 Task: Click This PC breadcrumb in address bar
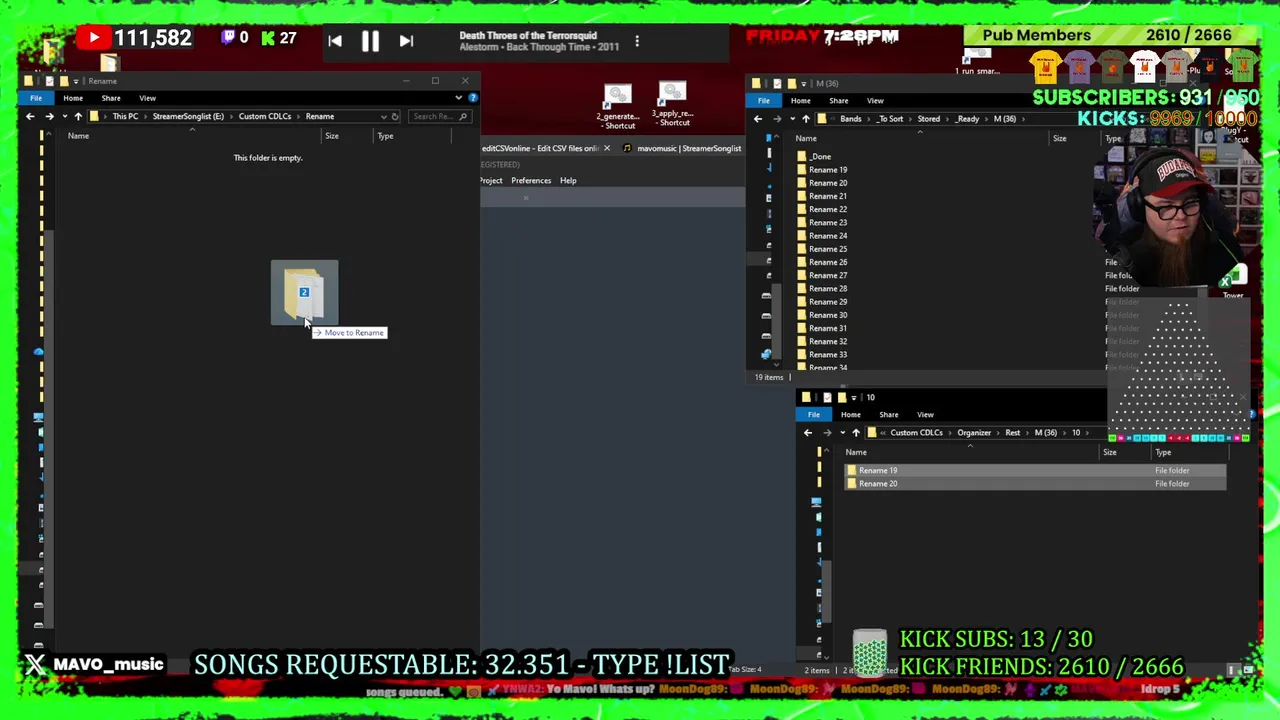(125, 116)
